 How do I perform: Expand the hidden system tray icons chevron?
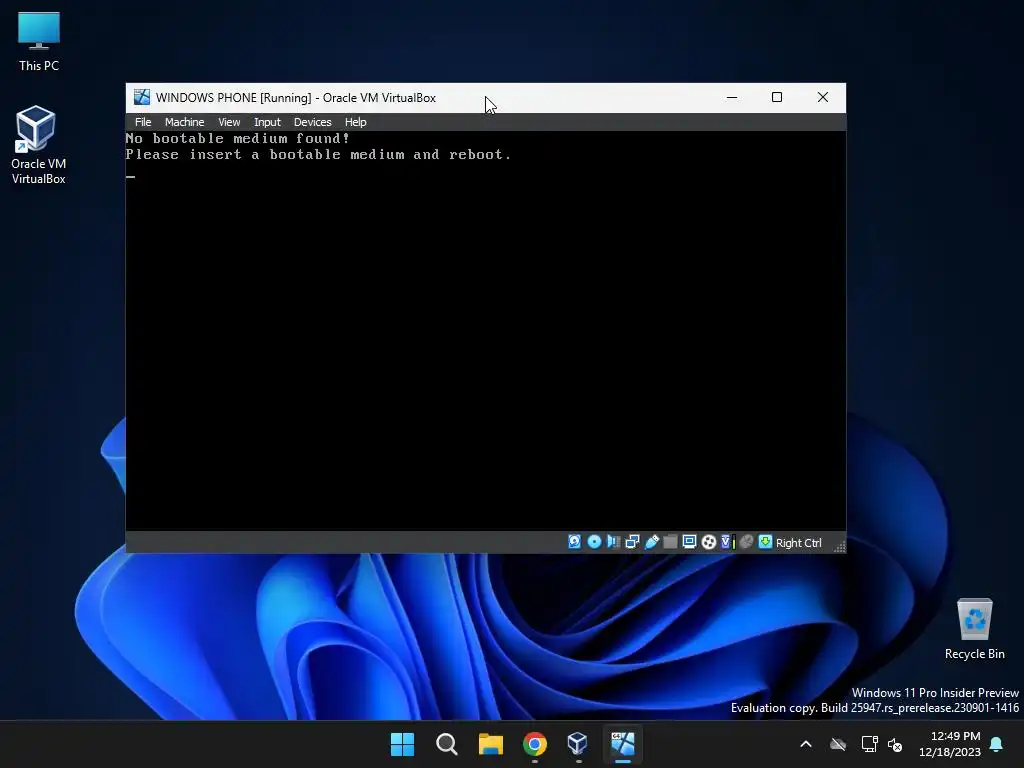[806, 744]
